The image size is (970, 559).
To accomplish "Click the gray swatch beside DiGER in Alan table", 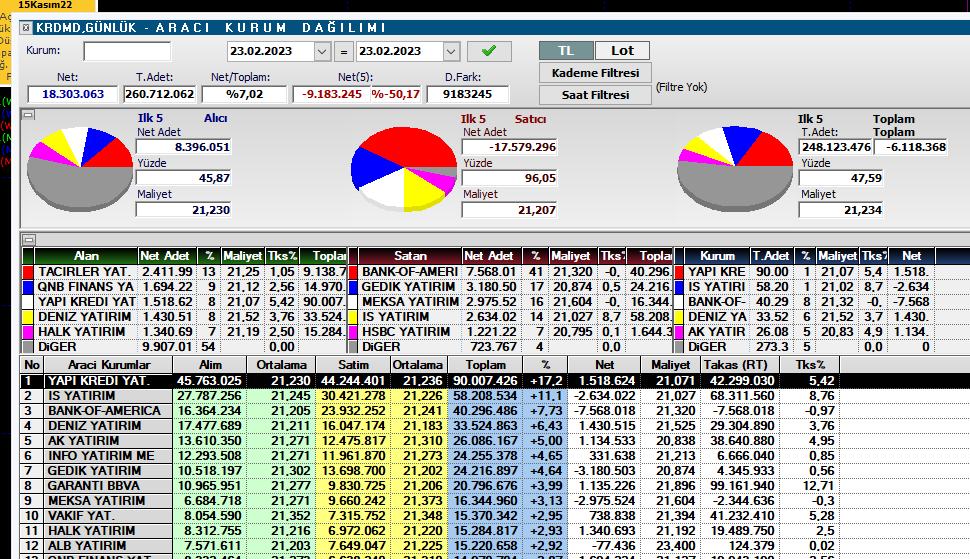I will (28, 347).
